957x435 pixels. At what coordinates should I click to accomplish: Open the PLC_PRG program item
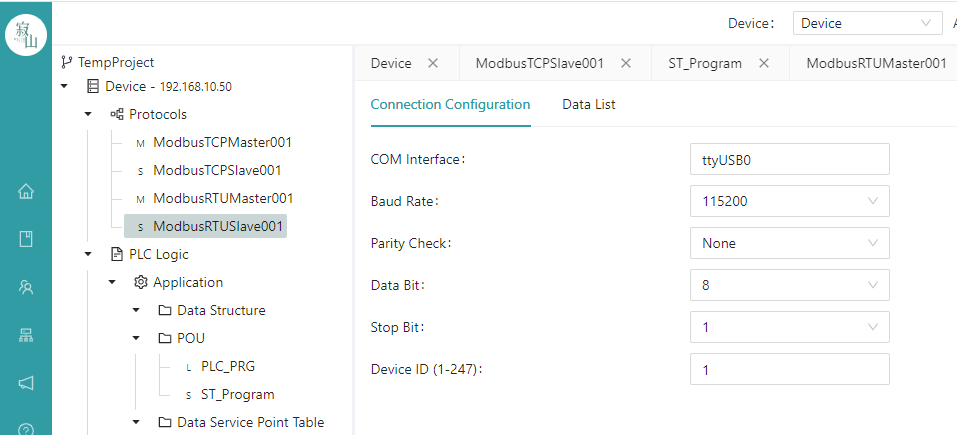(x=228, y=366)
